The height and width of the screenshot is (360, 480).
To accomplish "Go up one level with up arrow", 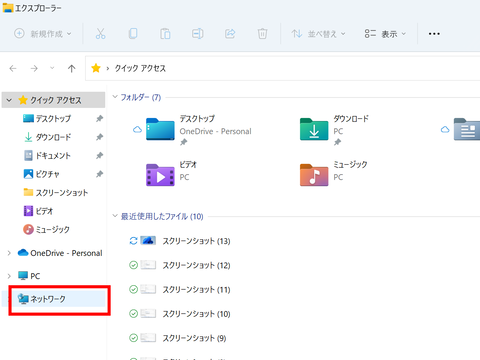I will tap(71, 69).
